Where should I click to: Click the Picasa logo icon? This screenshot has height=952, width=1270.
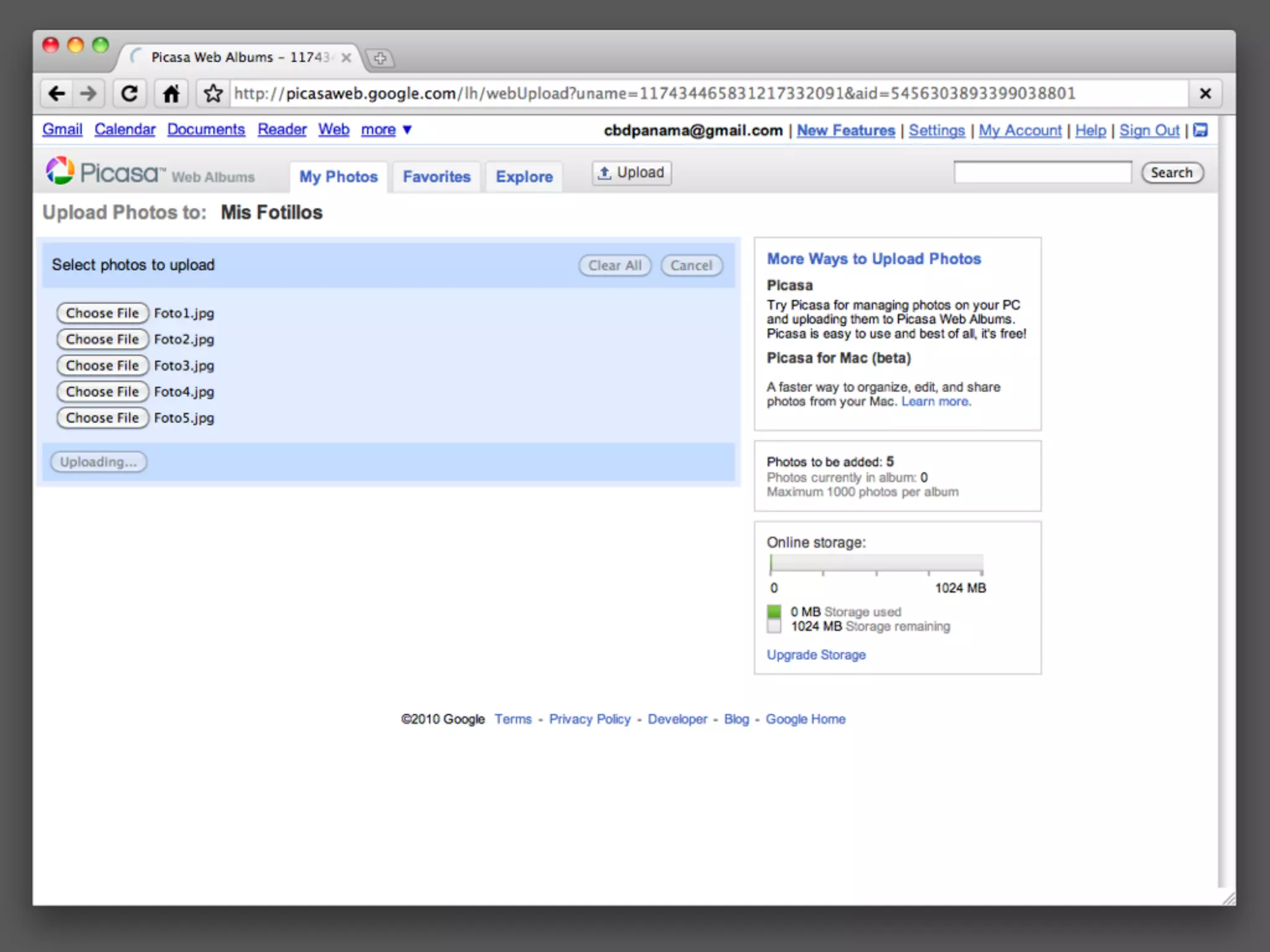point(60,171)
